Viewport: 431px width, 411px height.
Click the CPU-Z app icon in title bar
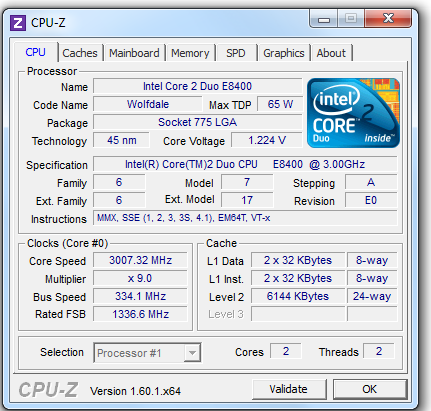click(18, 23)
